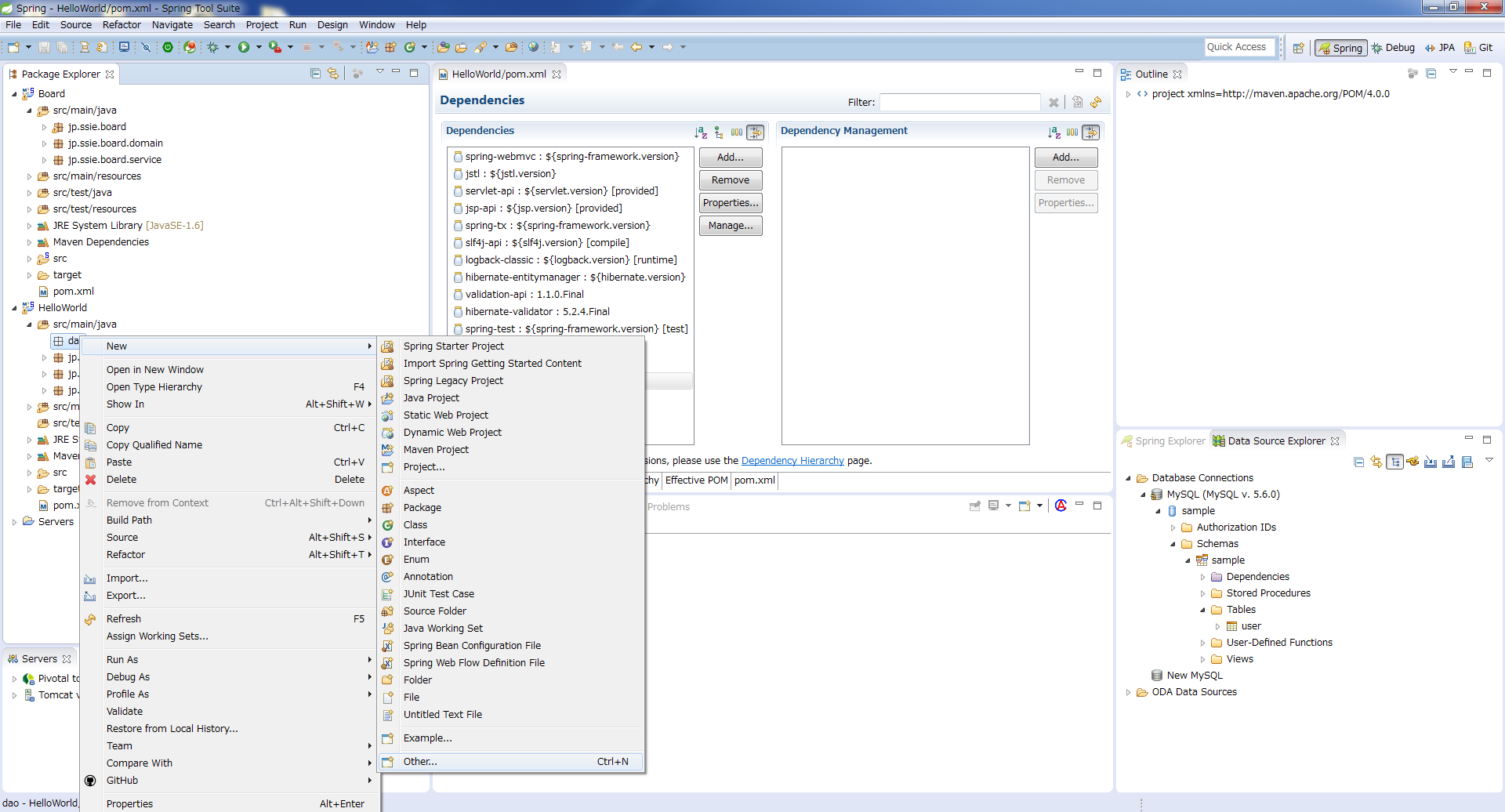Click the Spring Boot Dashboard green power icon
1505x812 pixels.
(168, 47)
